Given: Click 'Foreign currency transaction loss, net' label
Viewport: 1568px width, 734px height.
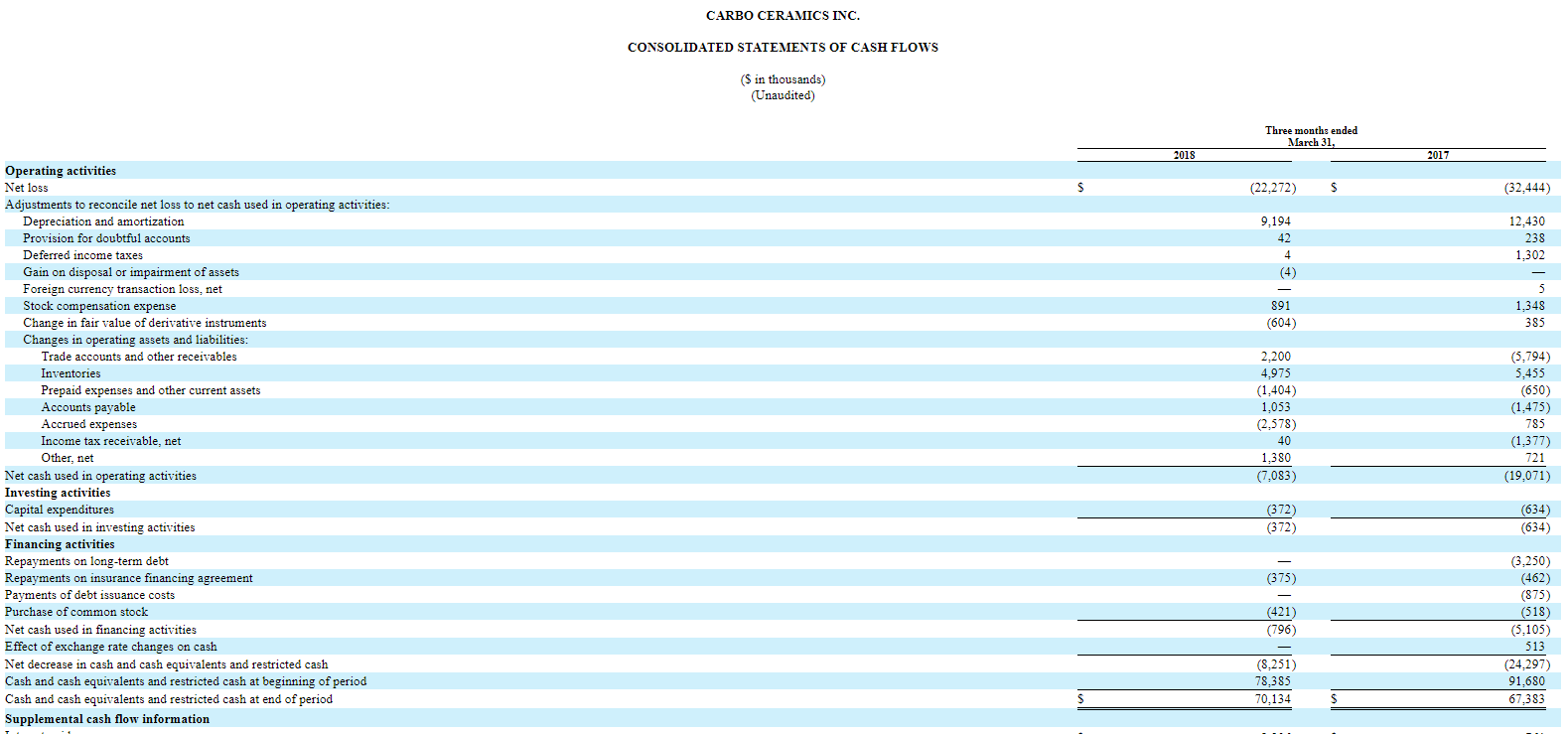Looking at the screenshot, I should (x=122, y=289).
